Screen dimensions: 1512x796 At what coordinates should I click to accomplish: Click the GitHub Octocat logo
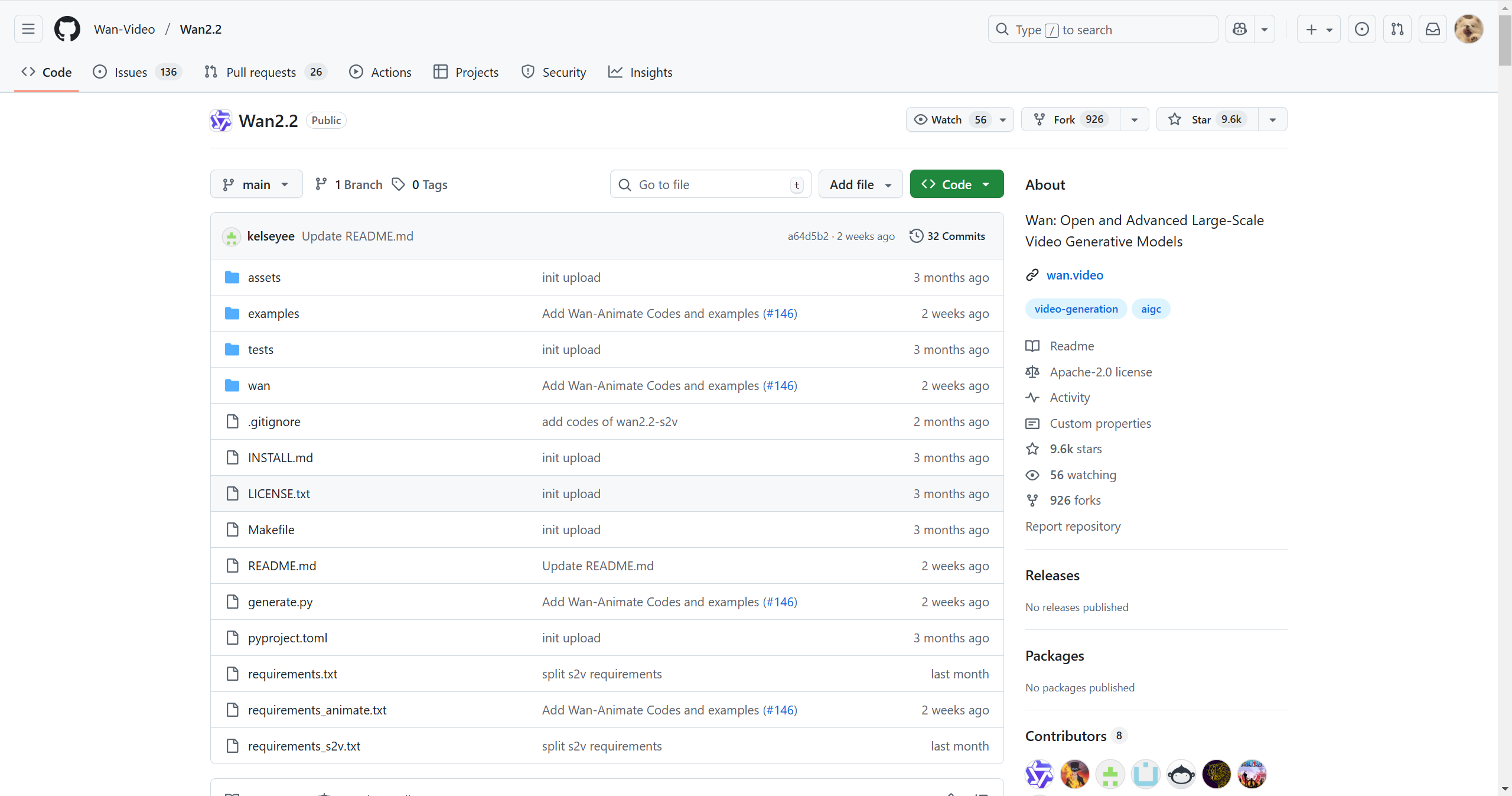(67, 29)
